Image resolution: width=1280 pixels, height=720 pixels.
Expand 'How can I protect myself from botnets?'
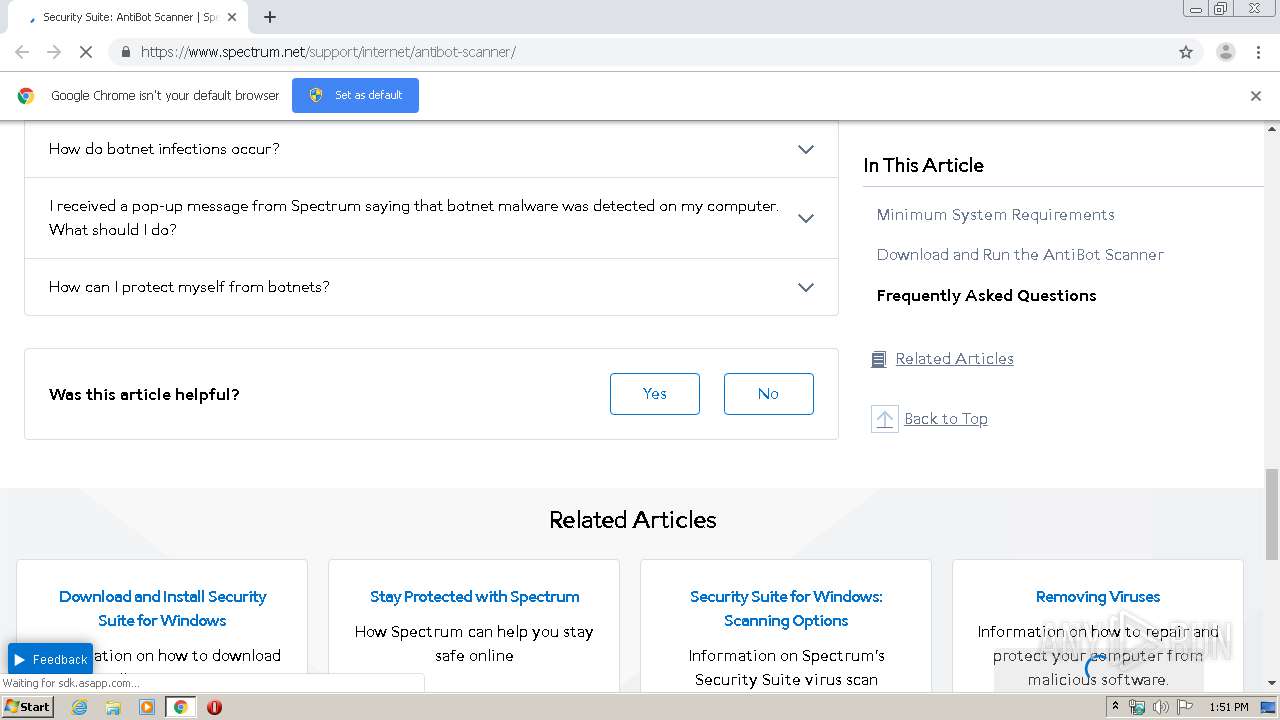(431, 287)
